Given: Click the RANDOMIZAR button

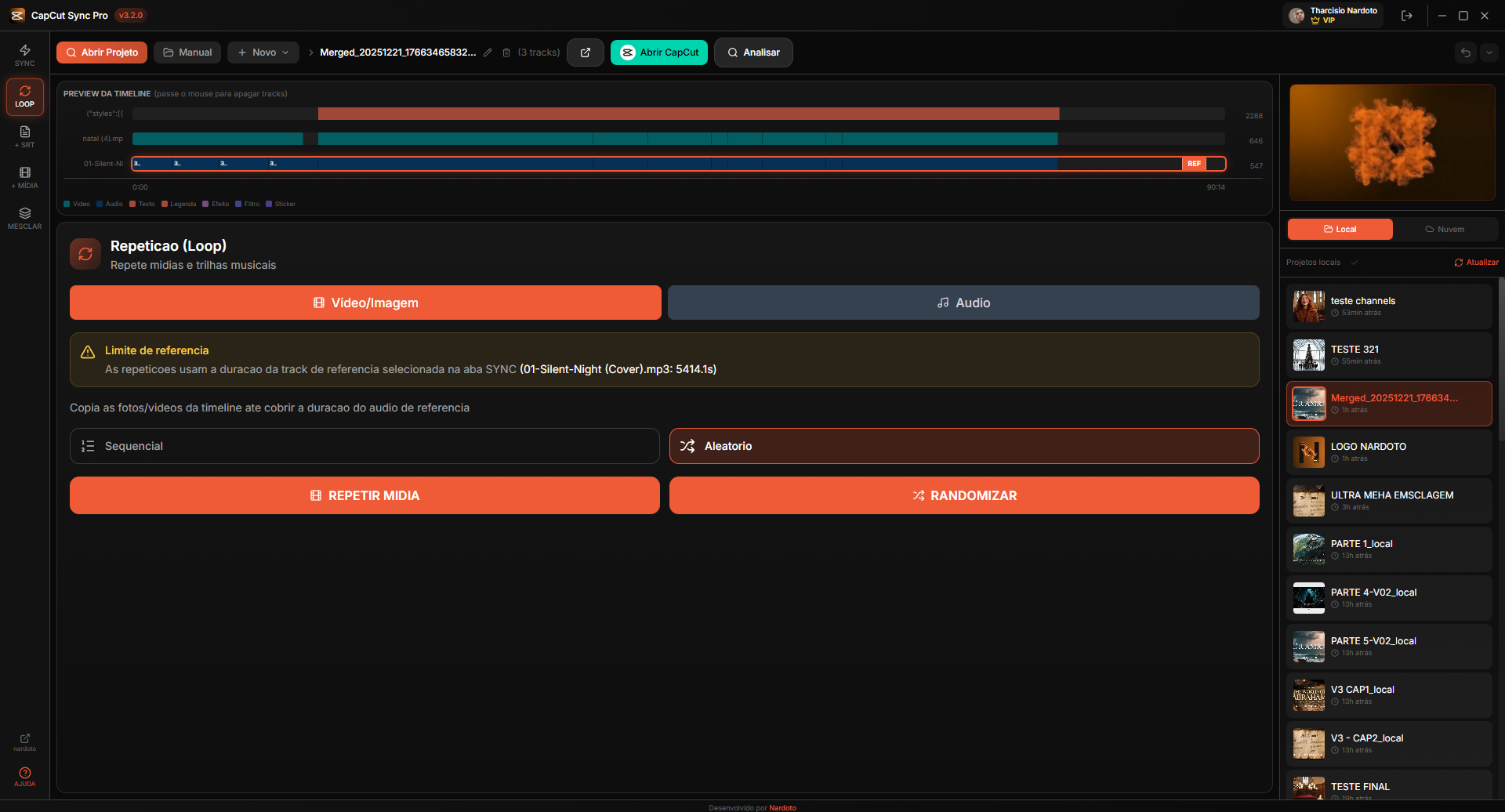Looking at the screenshot, I should 963,495.
